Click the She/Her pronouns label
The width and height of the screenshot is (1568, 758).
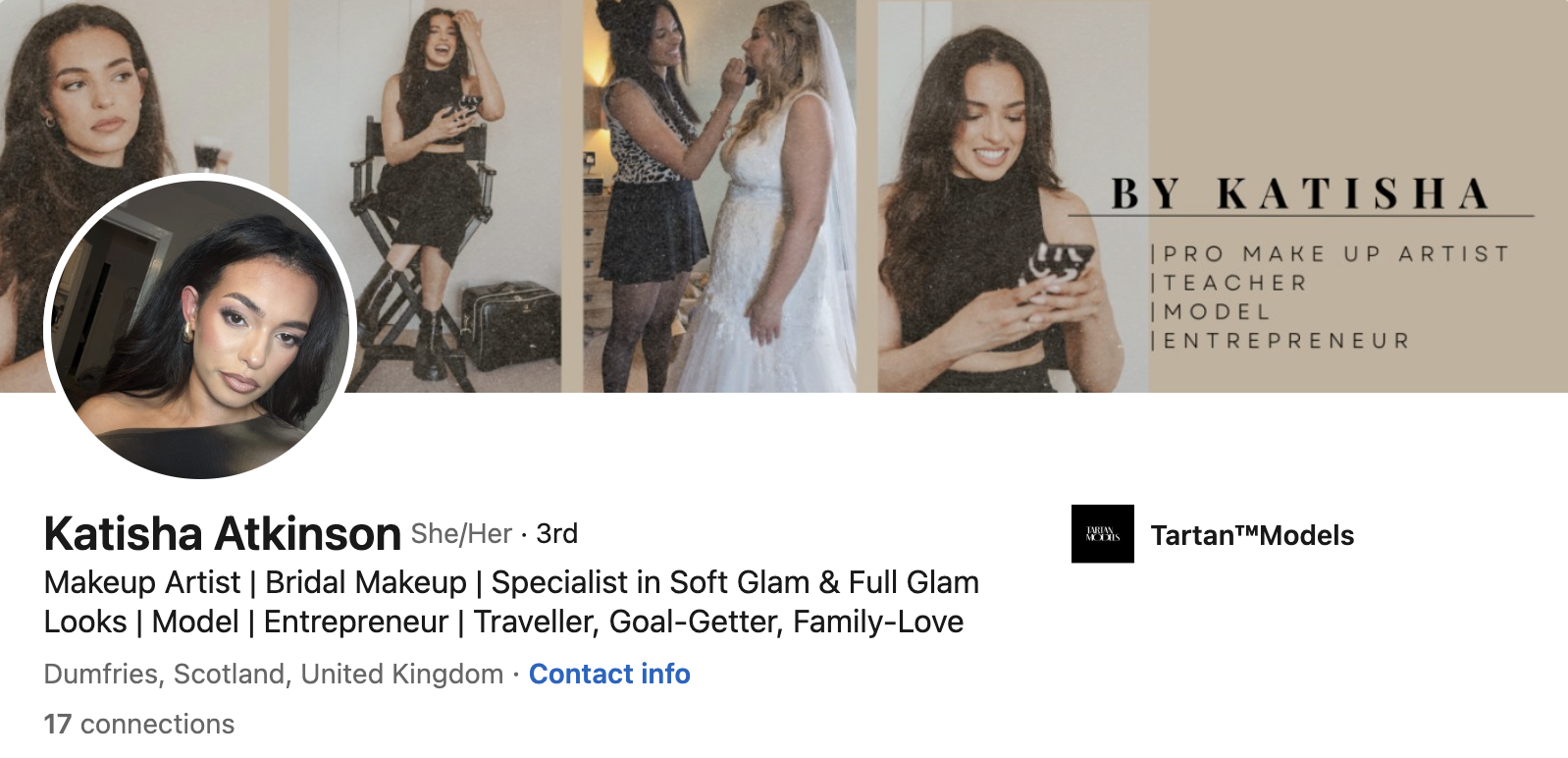[x=461, y=534]
